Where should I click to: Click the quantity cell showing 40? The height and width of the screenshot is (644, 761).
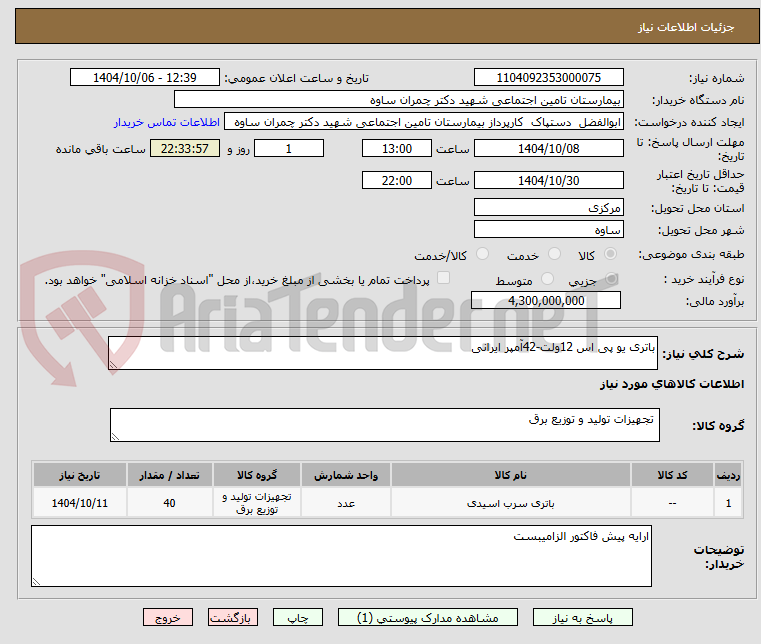click(170, 503)
